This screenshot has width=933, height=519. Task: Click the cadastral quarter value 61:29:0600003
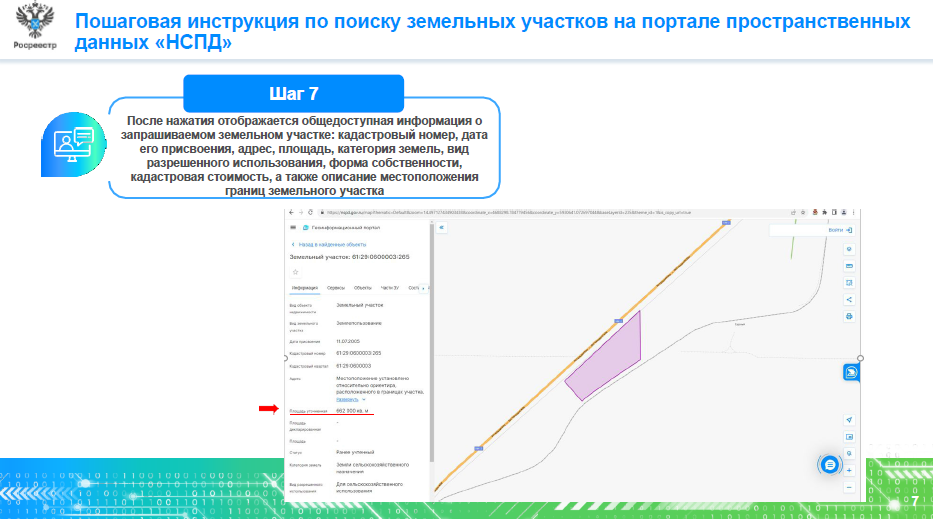click(353, 366)
